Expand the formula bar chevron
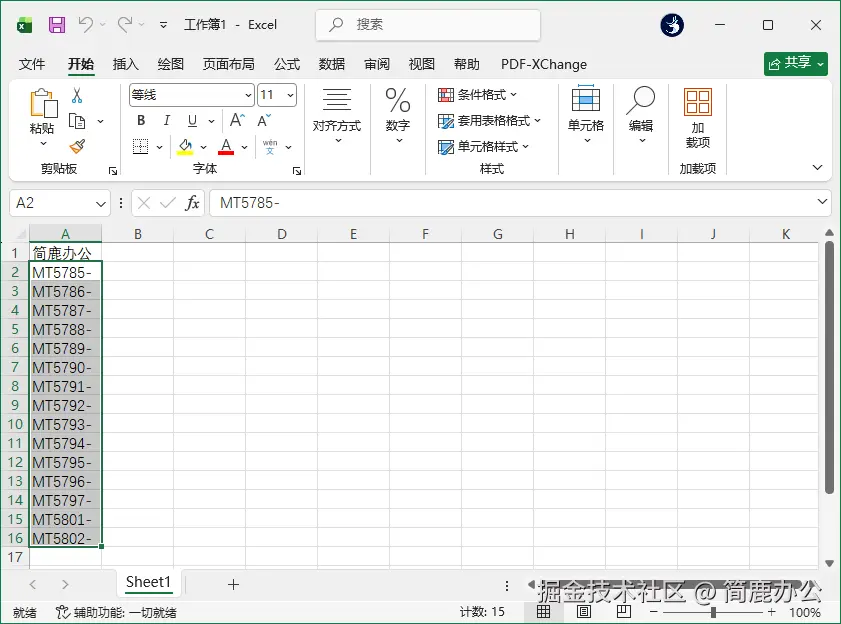Viewport: 841px width, 624px height. (822, 202)
